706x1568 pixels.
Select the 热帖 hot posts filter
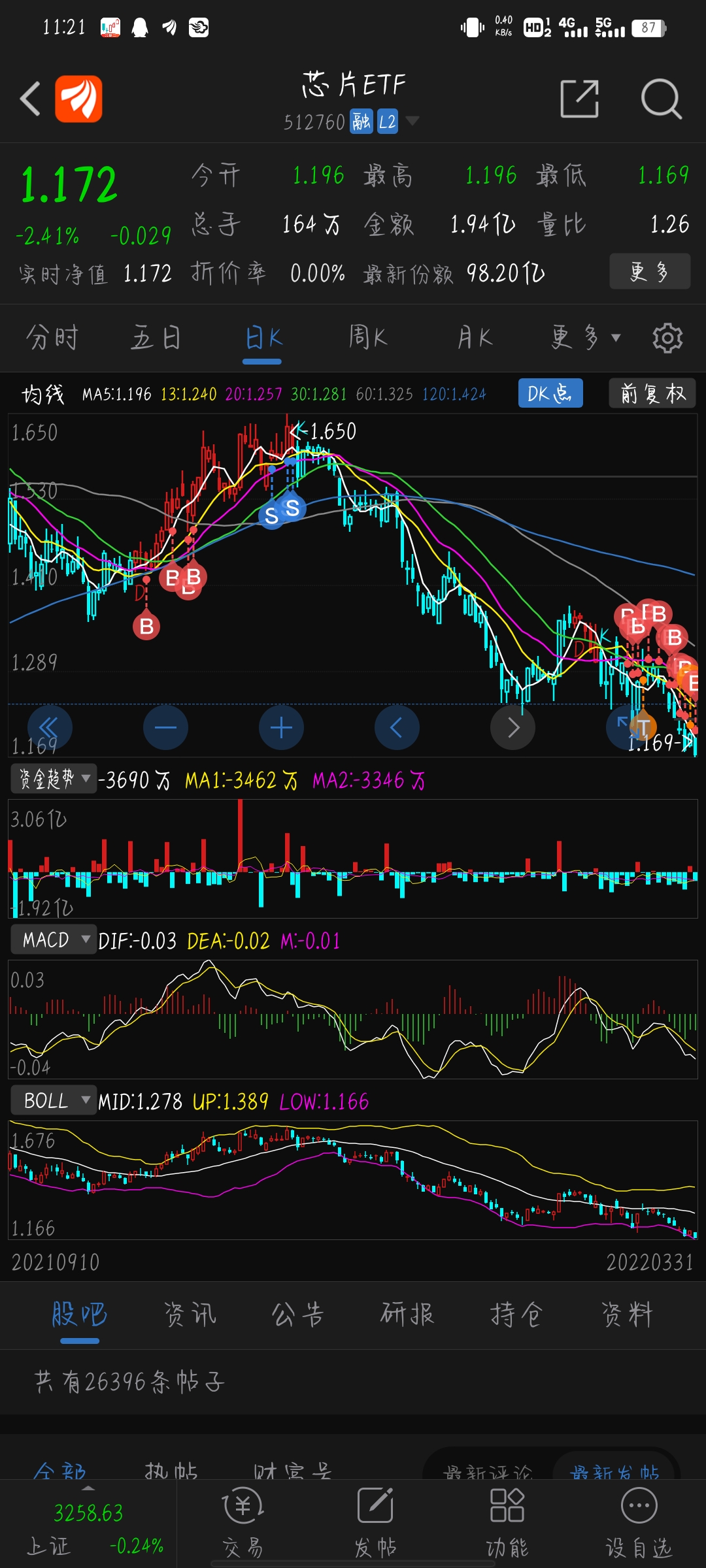pos(171,1472)
